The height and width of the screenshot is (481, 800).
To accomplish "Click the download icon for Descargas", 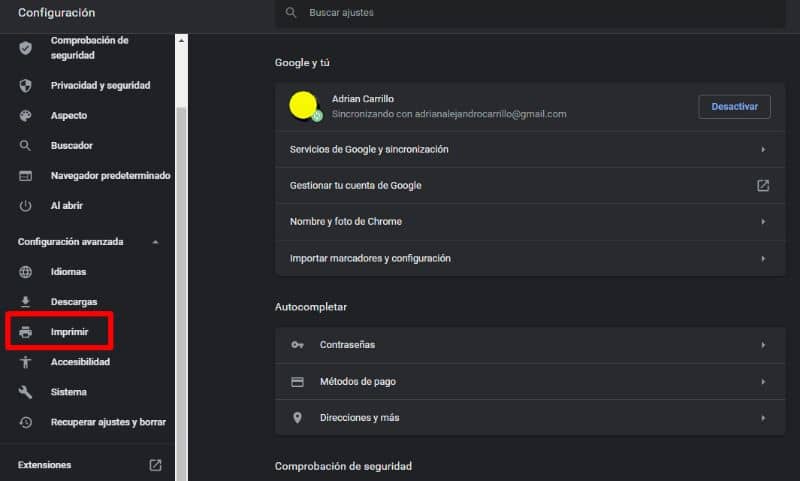I will (26, 302).
